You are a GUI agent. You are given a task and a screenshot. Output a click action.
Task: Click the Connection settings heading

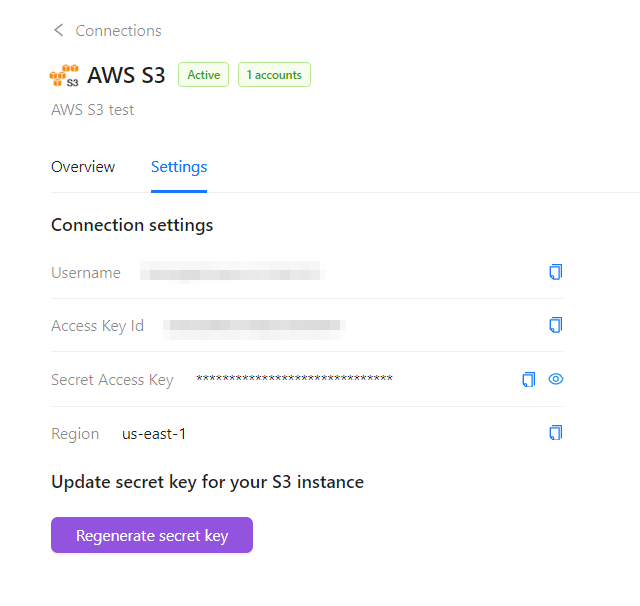(x=132, y=225)
